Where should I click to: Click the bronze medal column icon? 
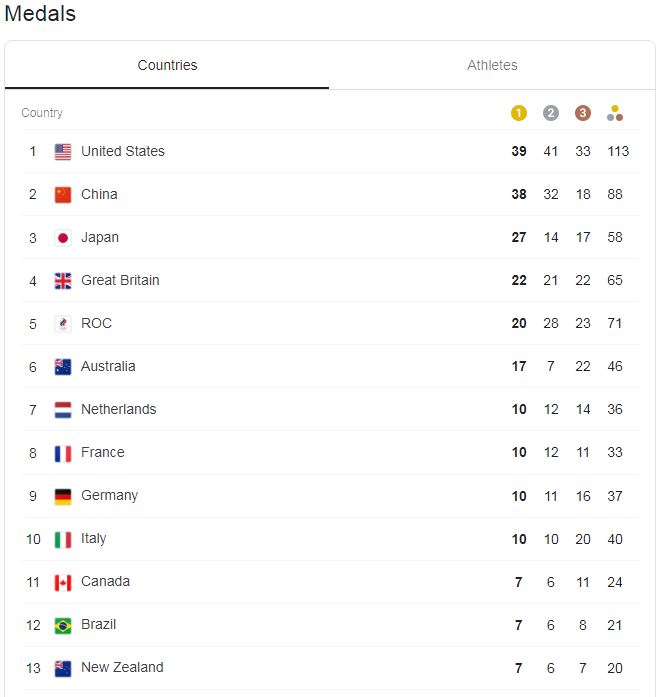click(583, 113)
